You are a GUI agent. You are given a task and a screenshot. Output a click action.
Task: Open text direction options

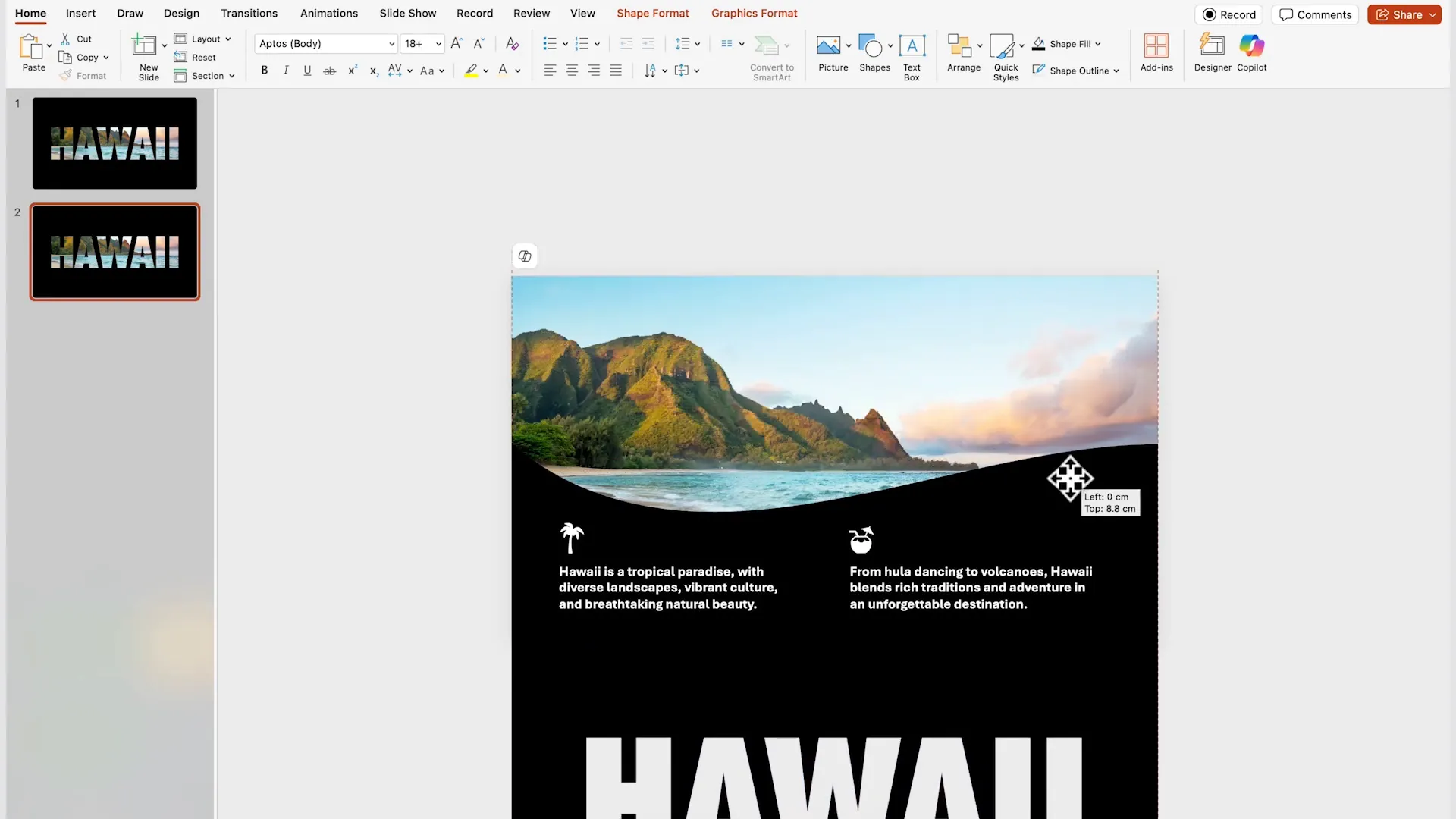pyautogui.click(x=655, y=71)
